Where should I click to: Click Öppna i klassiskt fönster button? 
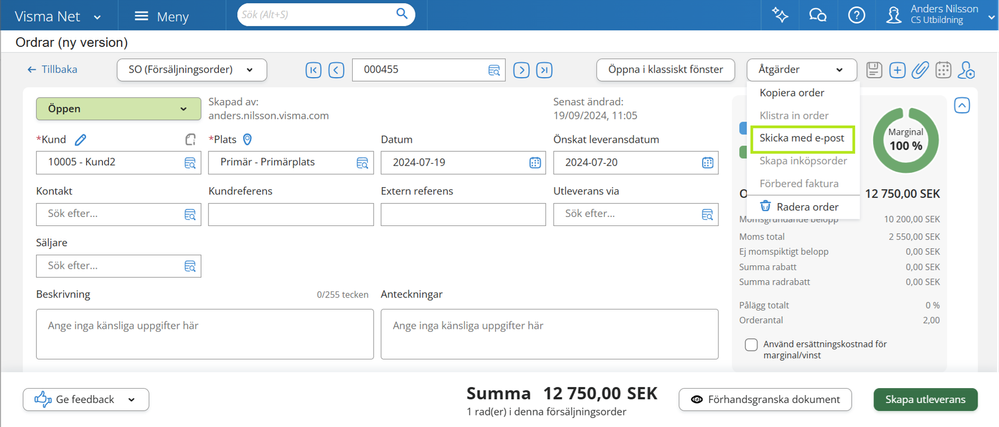click(x=665, y=69)
